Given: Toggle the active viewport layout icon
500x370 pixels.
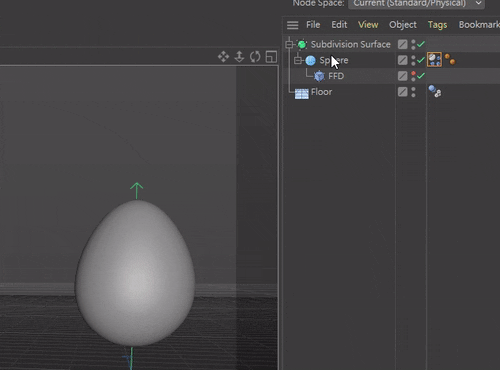Looking at the screenshot, I should tap(271, 57).
